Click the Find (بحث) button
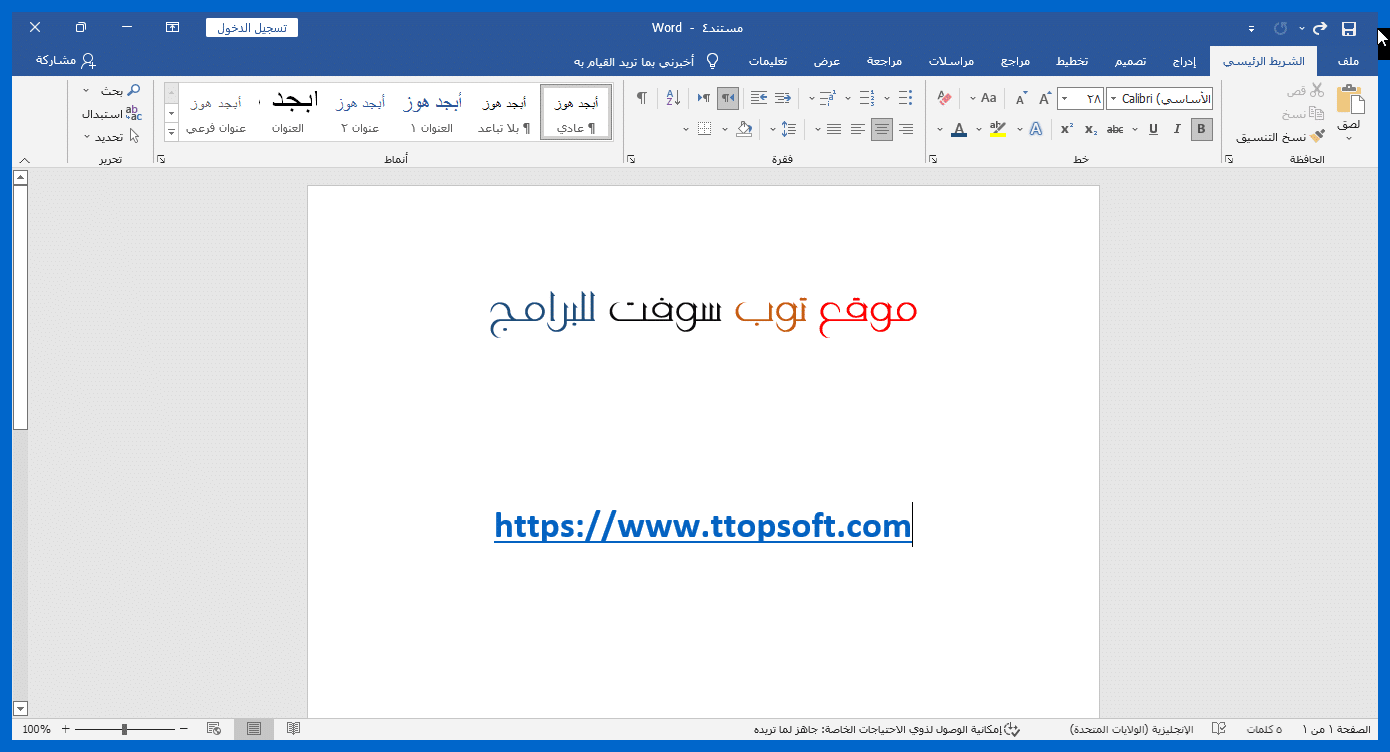 click(119, 90)
